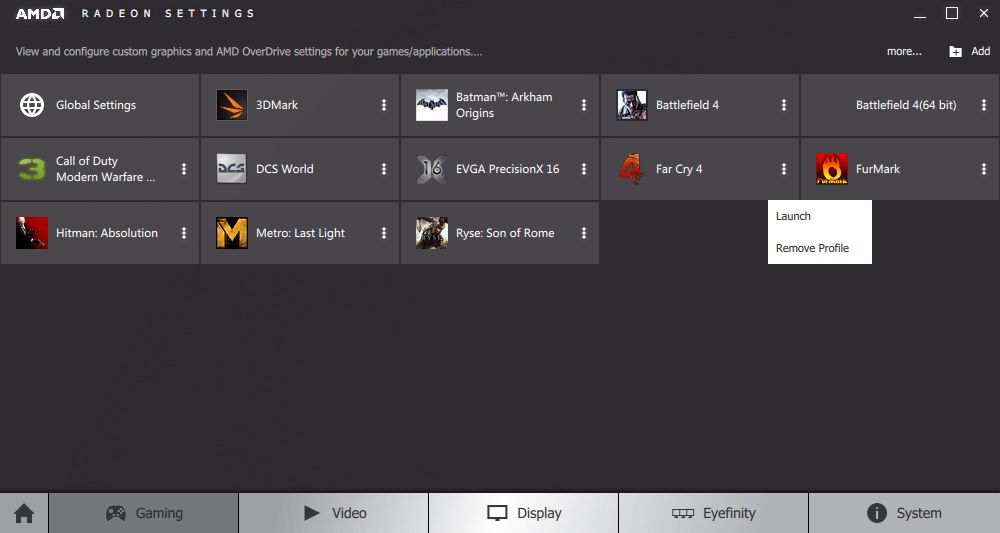This screenshot has height=533, width=1000.
Task: Click the Far Cry 4 red icon
Action: coord(631,169)
